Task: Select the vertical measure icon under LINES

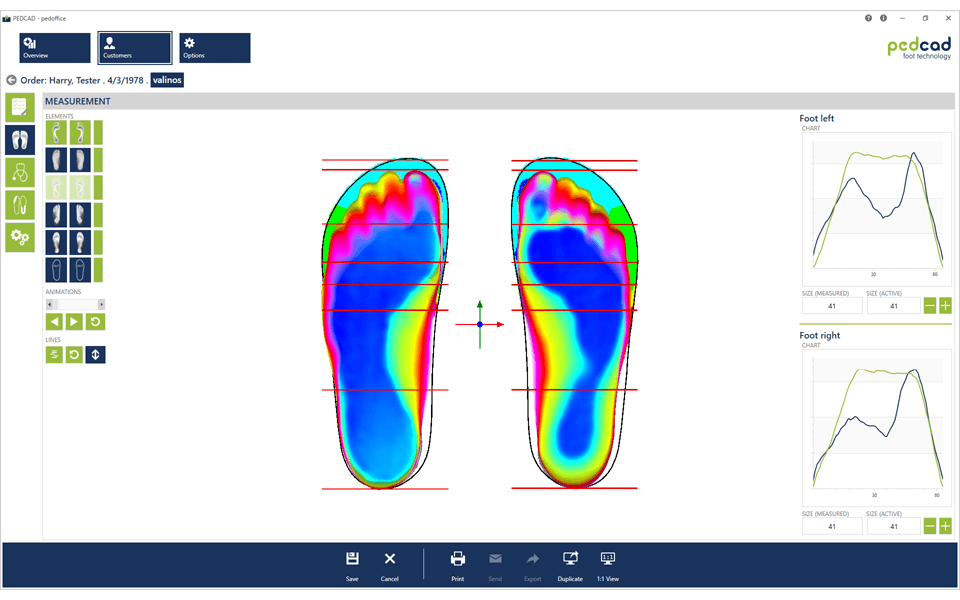Action: pos(95,353)
